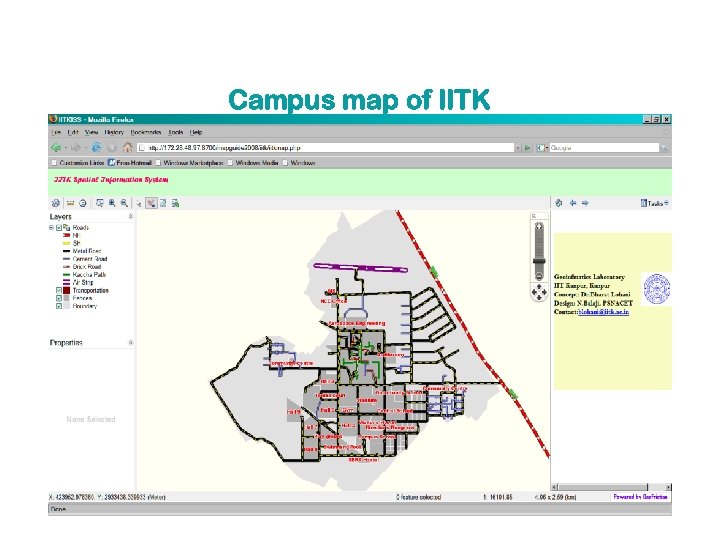Click the plus button atop zoom slider
Viewport: 720px width, 540px height.
[x=539, y=226]
